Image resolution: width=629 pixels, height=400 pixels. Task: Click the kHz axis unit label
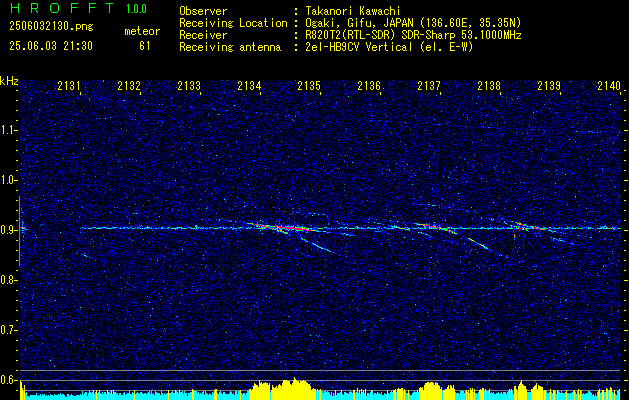pos(9,81)
